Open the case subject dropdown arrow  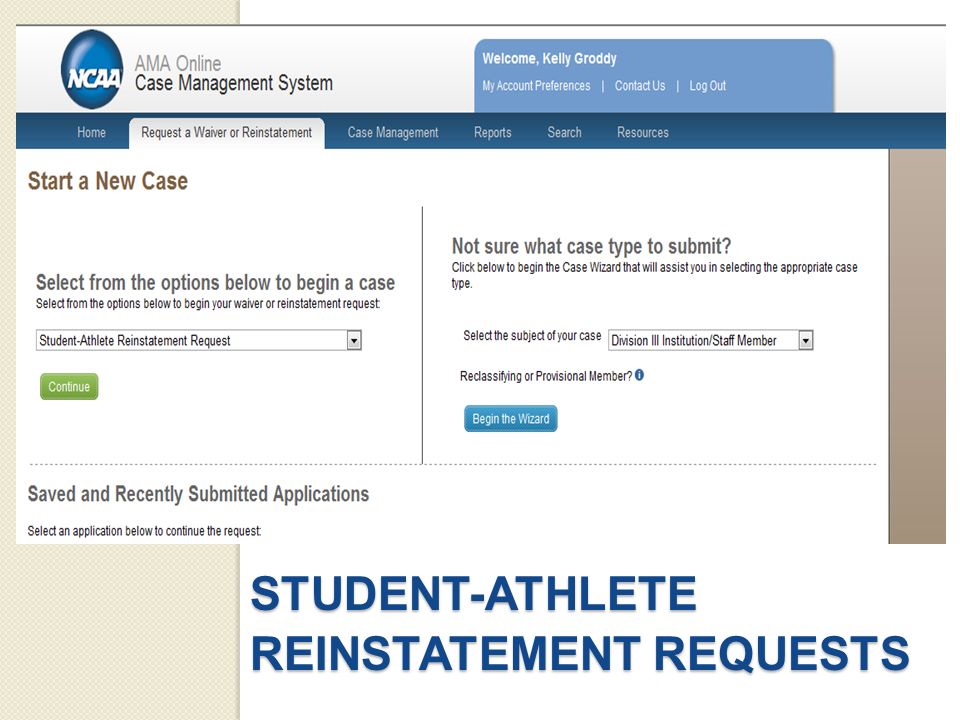coord(806,340)
